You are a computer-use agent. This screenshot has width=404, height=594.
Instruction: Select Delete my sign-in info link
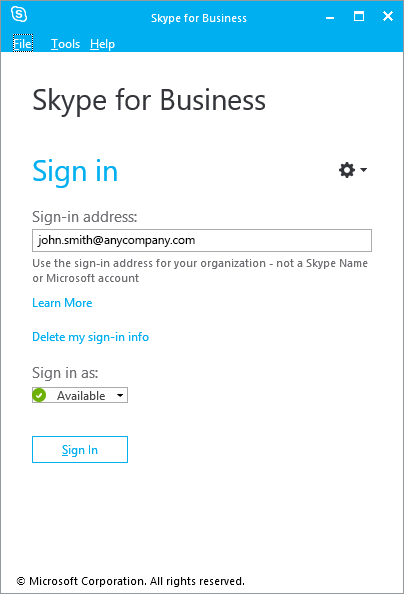coord(91,337)
